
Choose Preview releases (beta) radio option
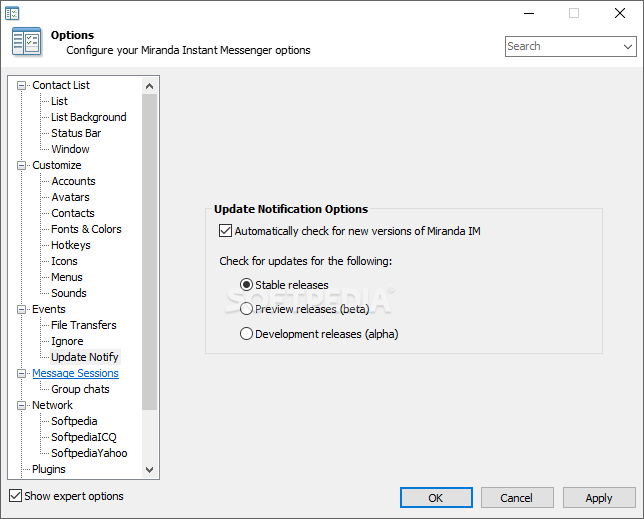(x=246, y=309)
